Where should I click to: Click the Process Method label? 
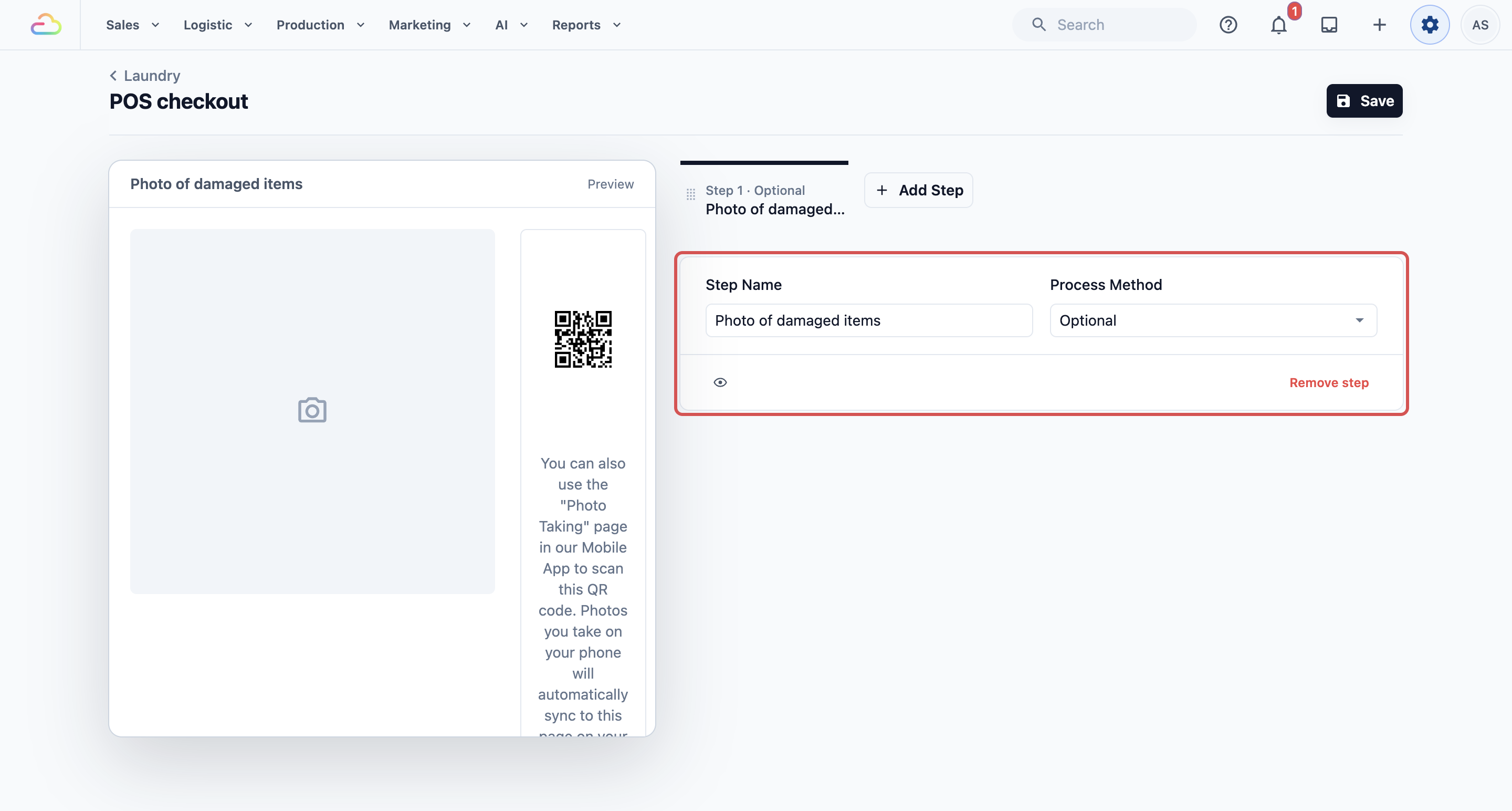[x=1106, y=285]
